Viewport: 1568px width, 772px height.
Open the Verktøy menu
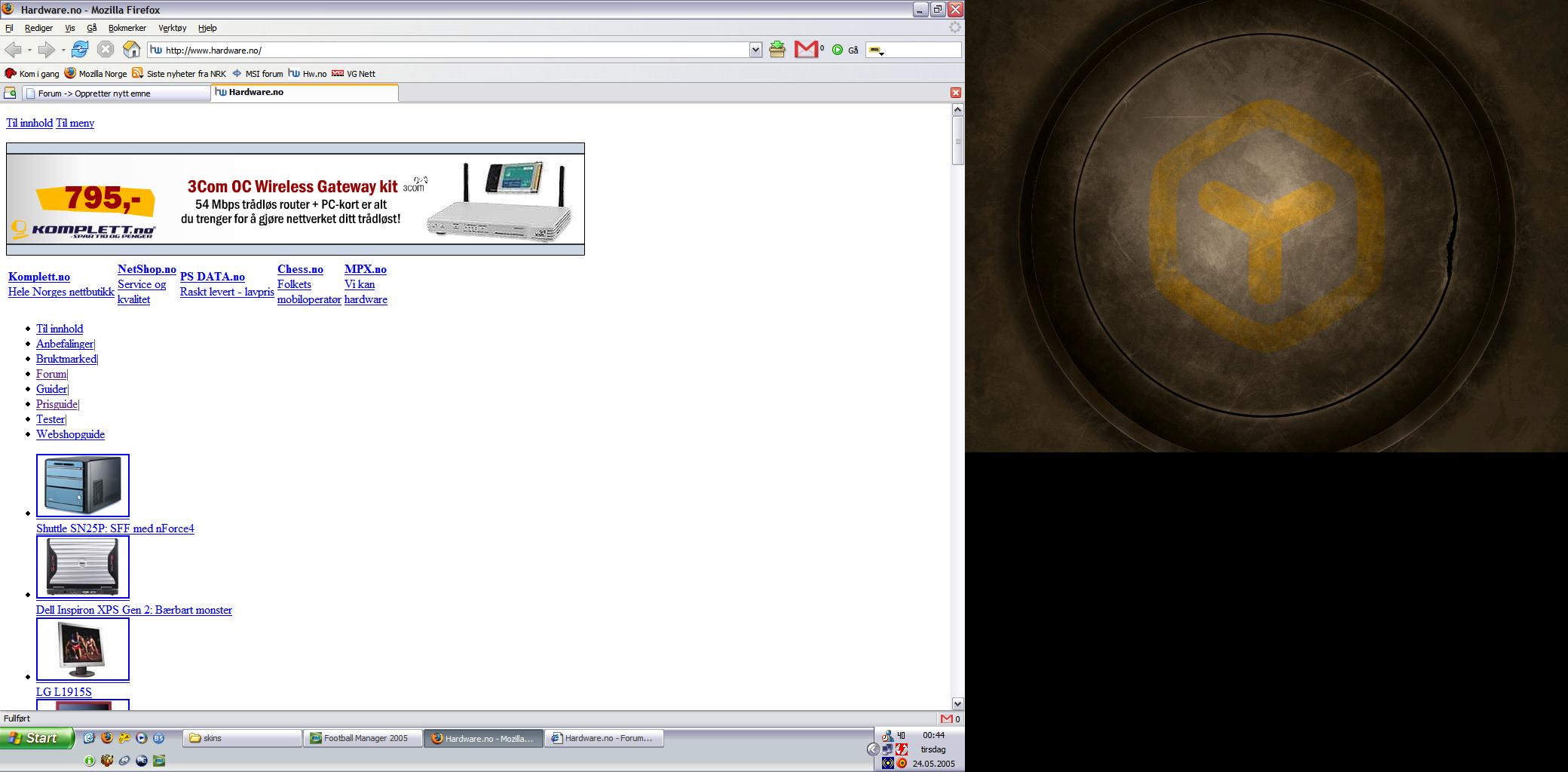(x=172, y=28)
